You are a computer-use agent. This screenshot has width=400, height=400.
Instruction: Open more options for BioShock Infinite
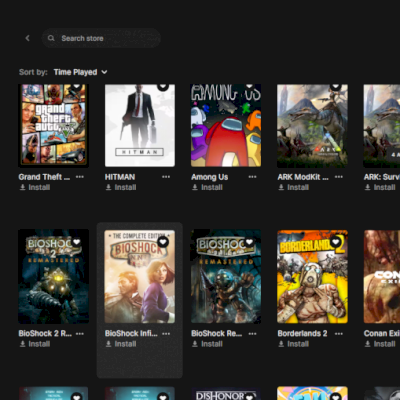(166, 333)
